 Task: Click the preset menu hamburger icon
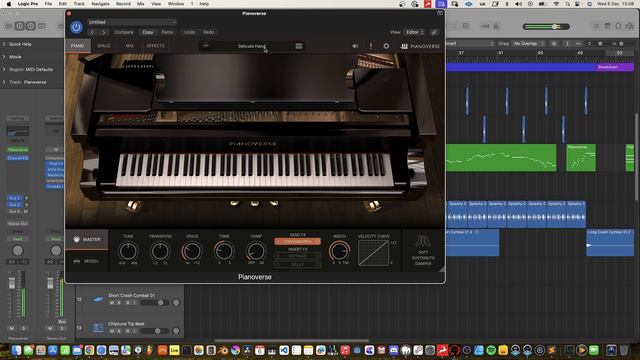point(299,46)
